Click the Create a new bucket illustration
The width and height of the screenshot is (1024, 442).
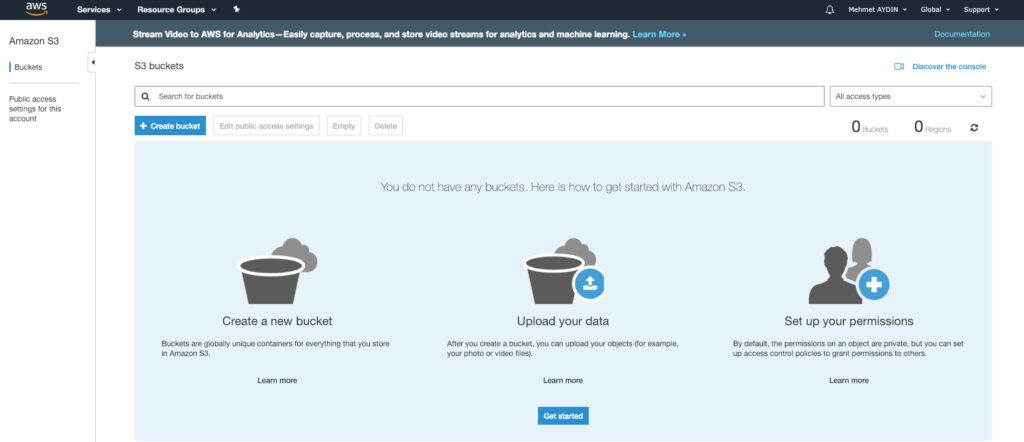[278, 271]
